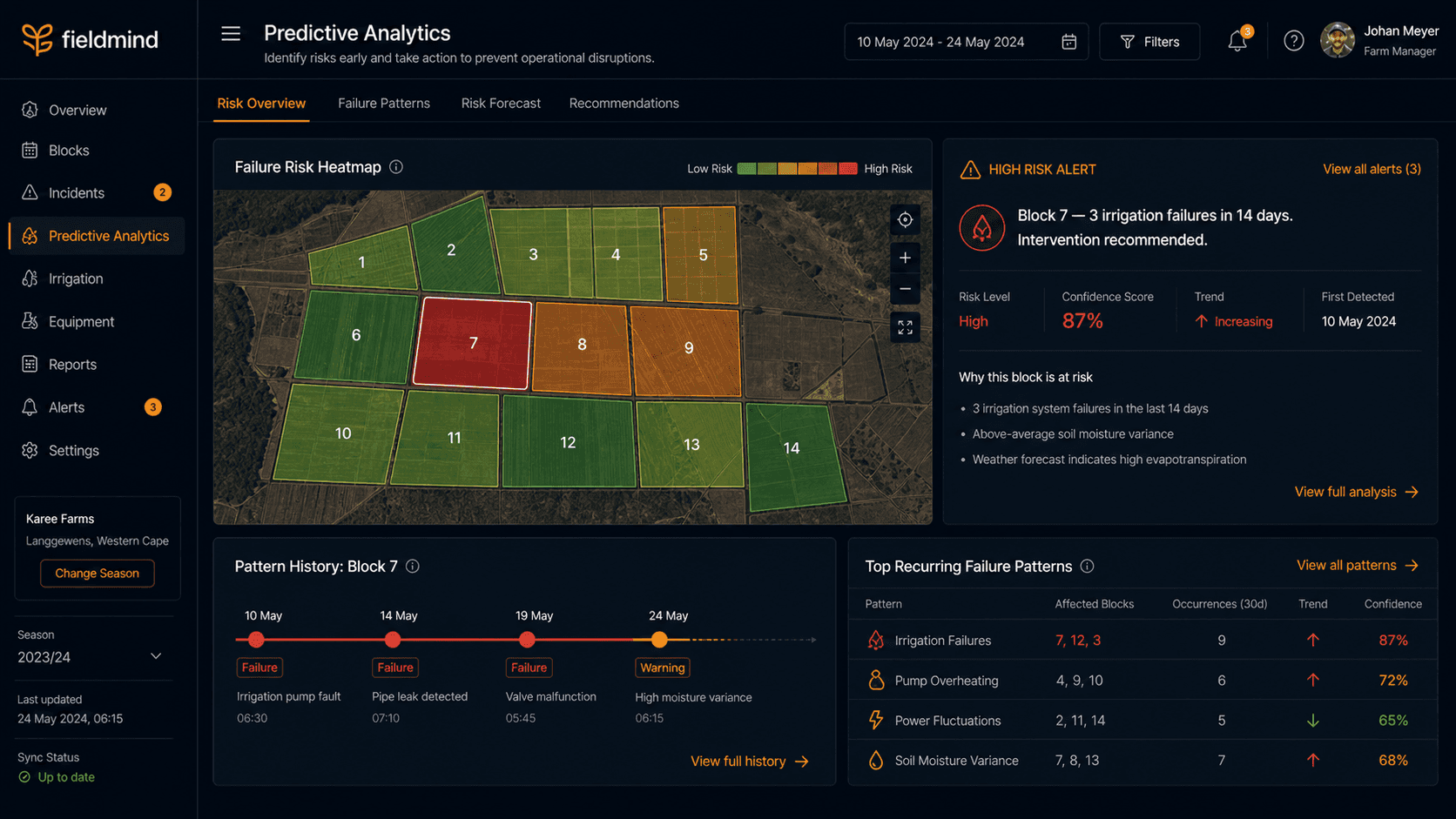Click the 10 May timeline failure marker
1456x819 pixels.
coord(256,641)
